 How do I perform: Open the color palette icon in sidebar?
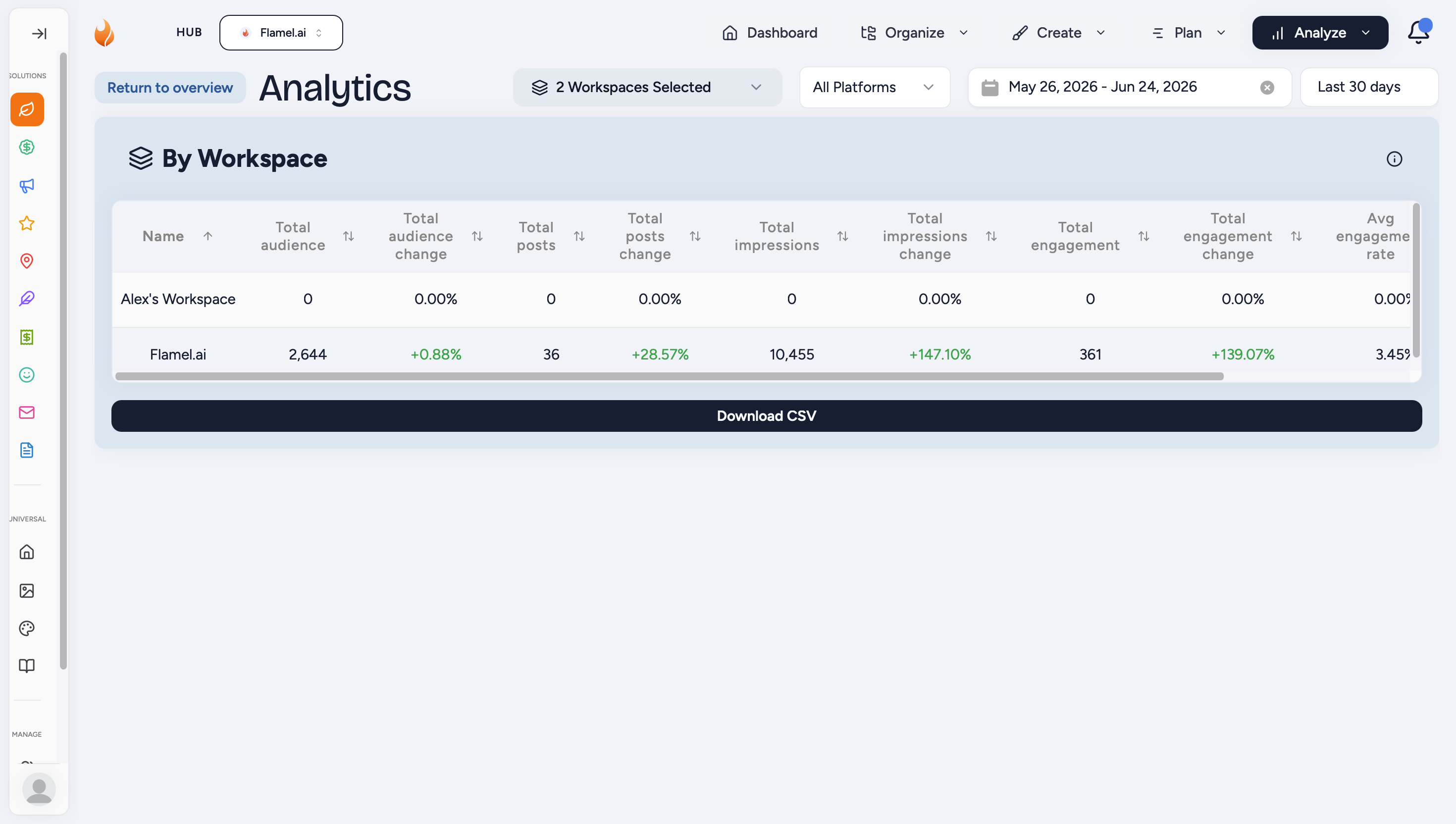(x=27, y=628)
